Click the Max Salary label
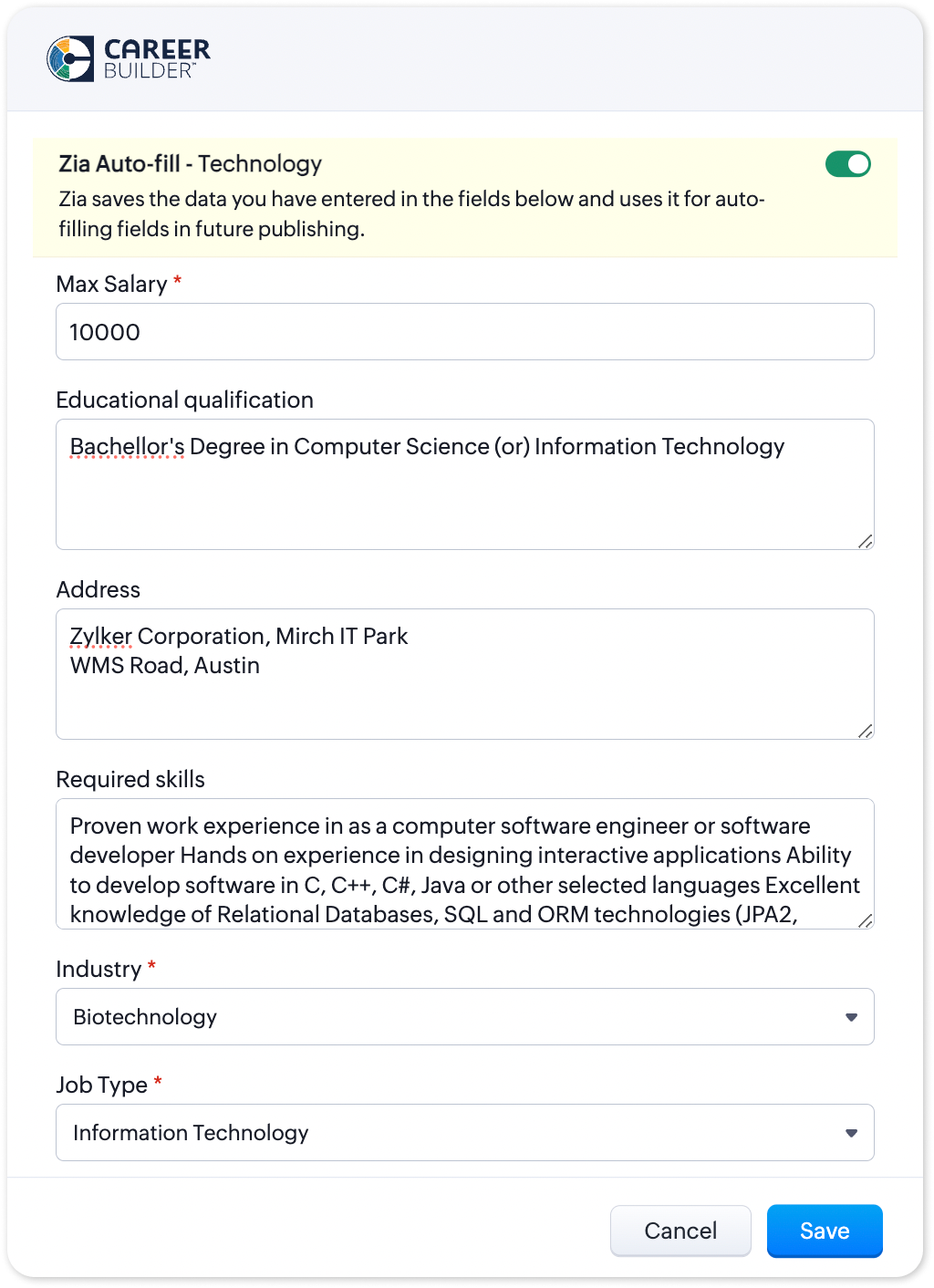 [111, 285]
